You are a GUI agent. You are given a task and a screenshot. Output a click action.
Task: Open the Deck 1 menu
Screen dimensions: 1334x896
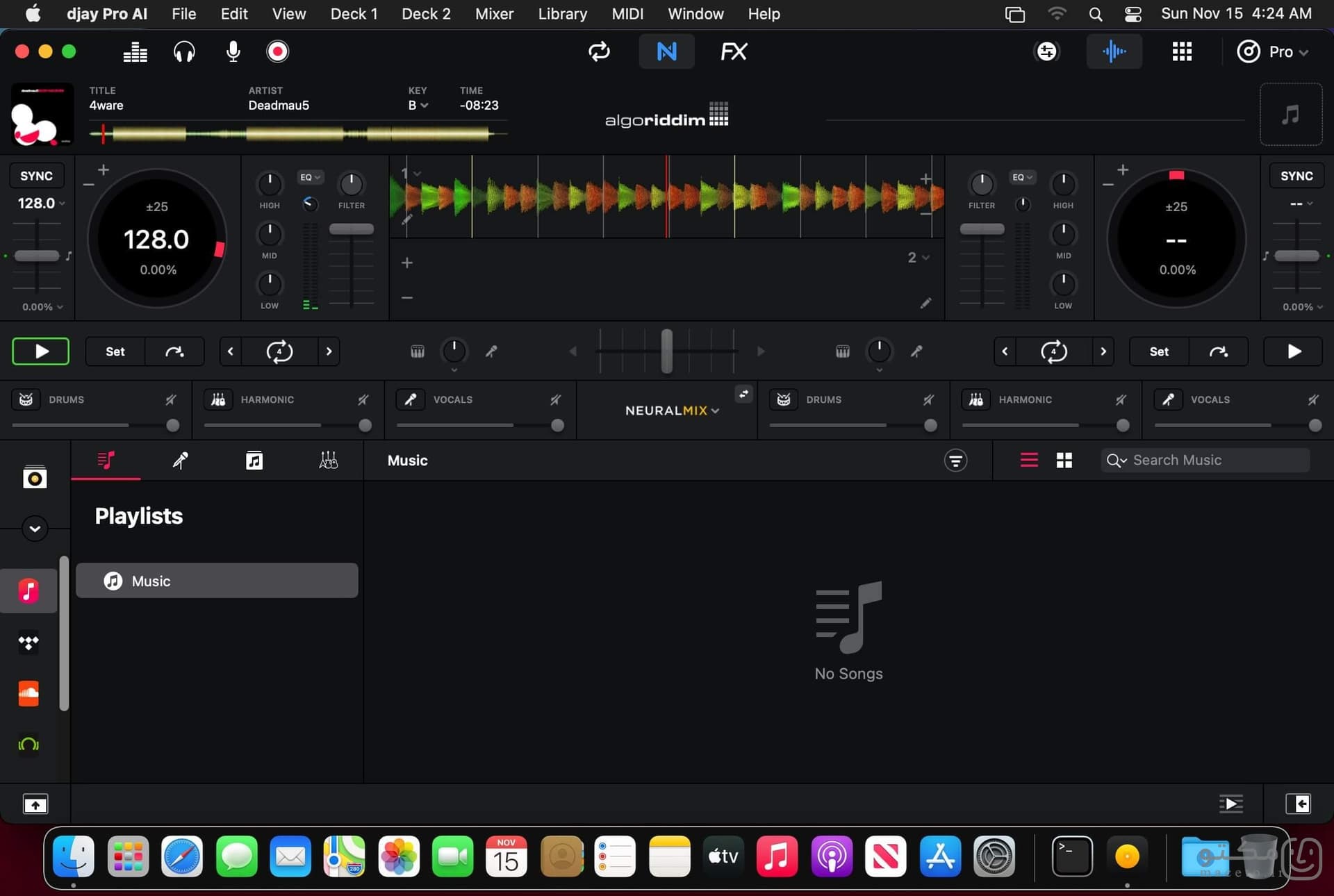tap(354, 14)
